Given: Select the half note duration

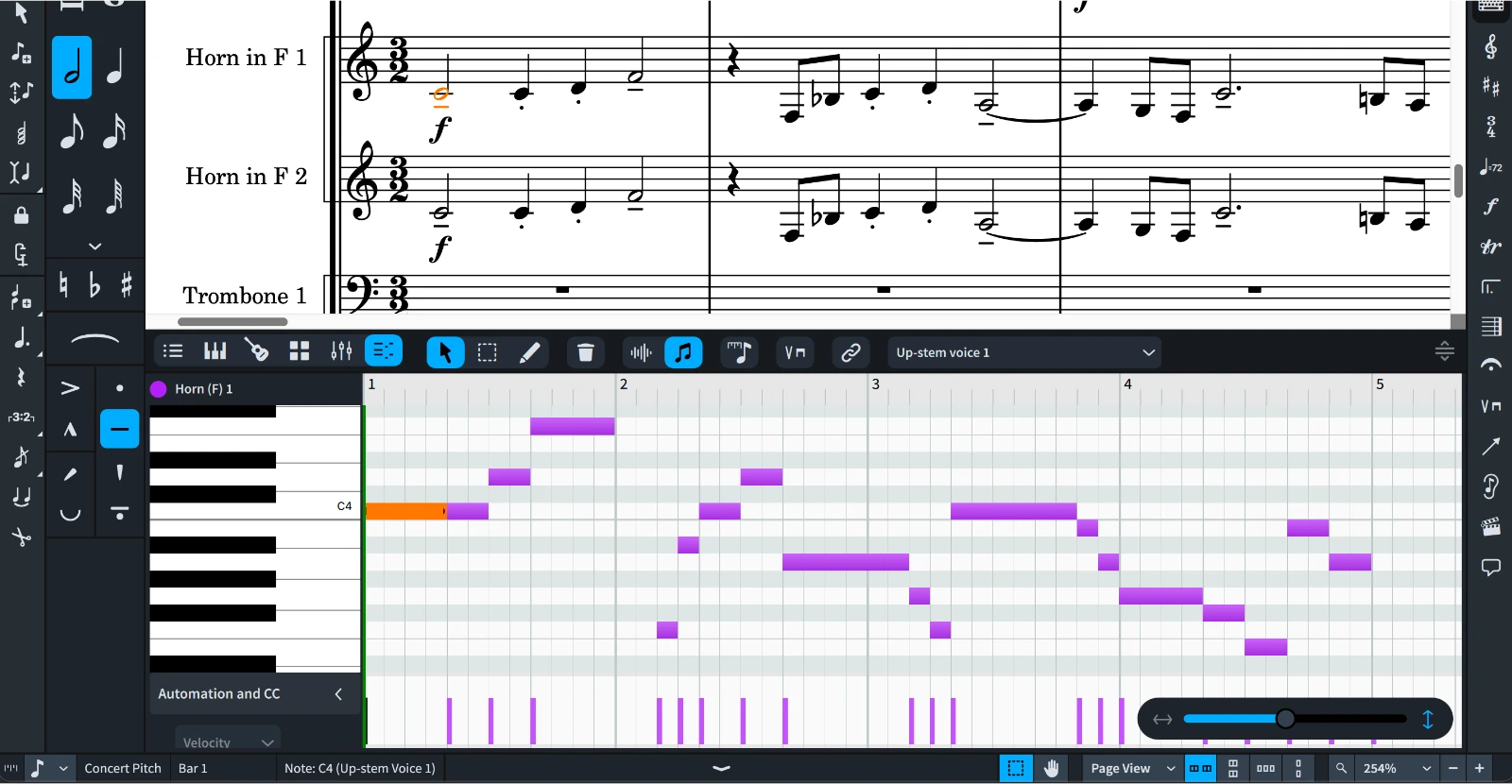Looking at the screenshot, I should pos(72,67).
